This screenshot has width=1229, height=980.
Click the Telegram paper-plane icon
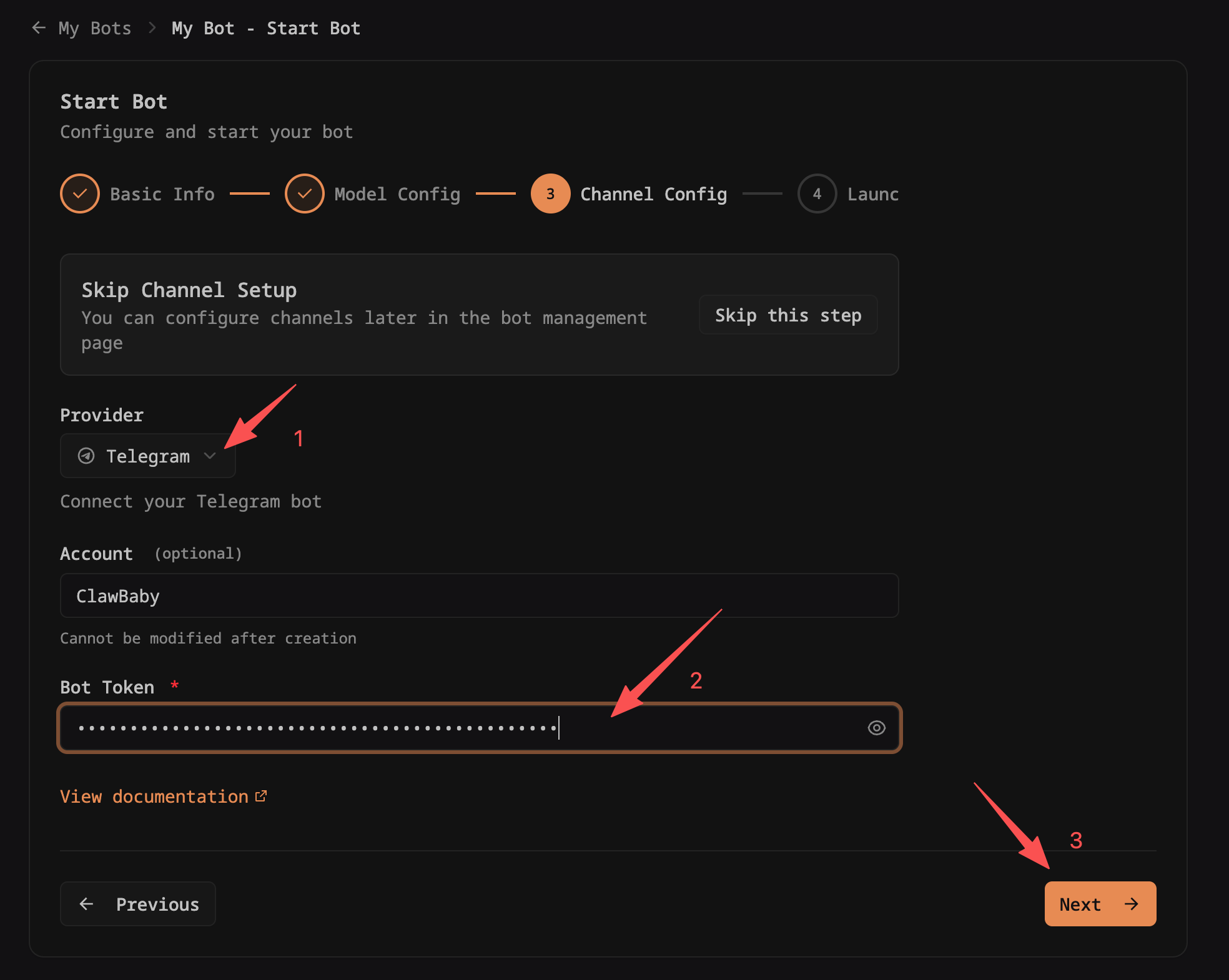click(x=86, y=456)
